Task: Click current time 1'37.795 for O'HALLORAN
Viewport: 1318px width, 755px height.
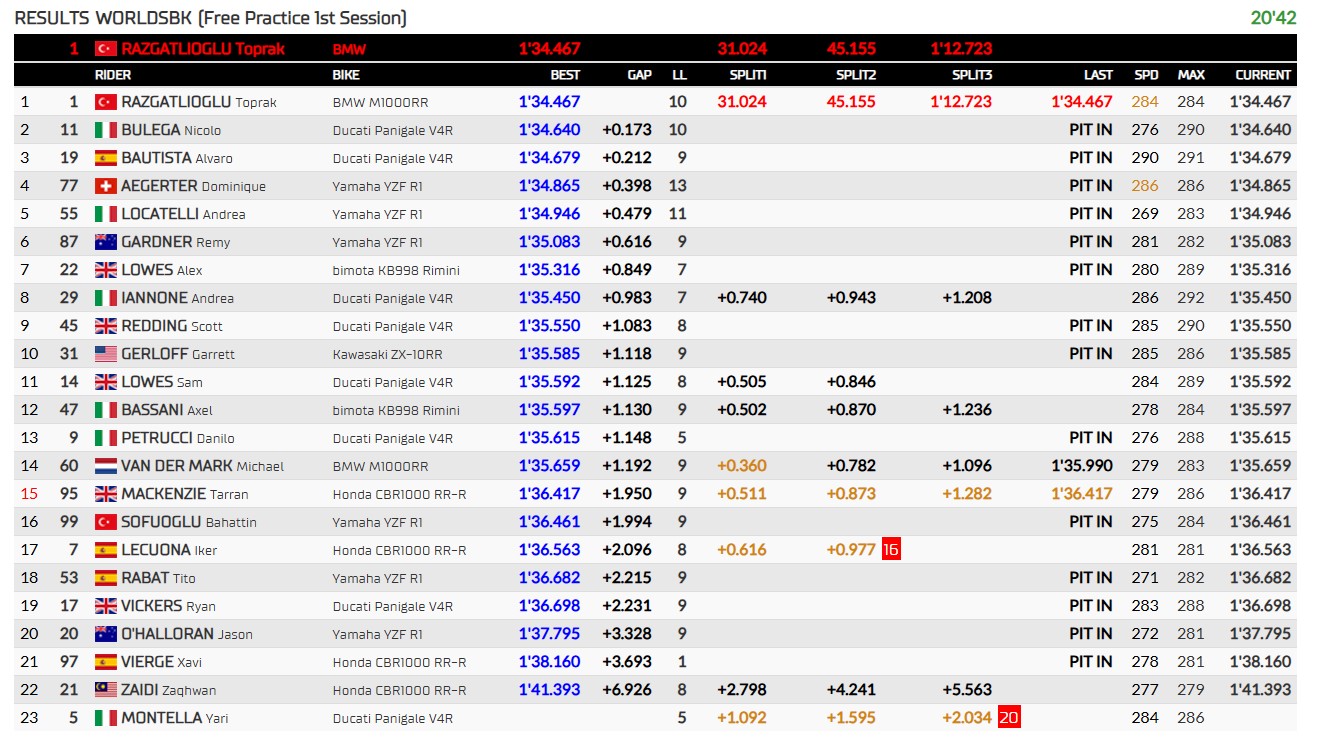Action: (1260, 633)
